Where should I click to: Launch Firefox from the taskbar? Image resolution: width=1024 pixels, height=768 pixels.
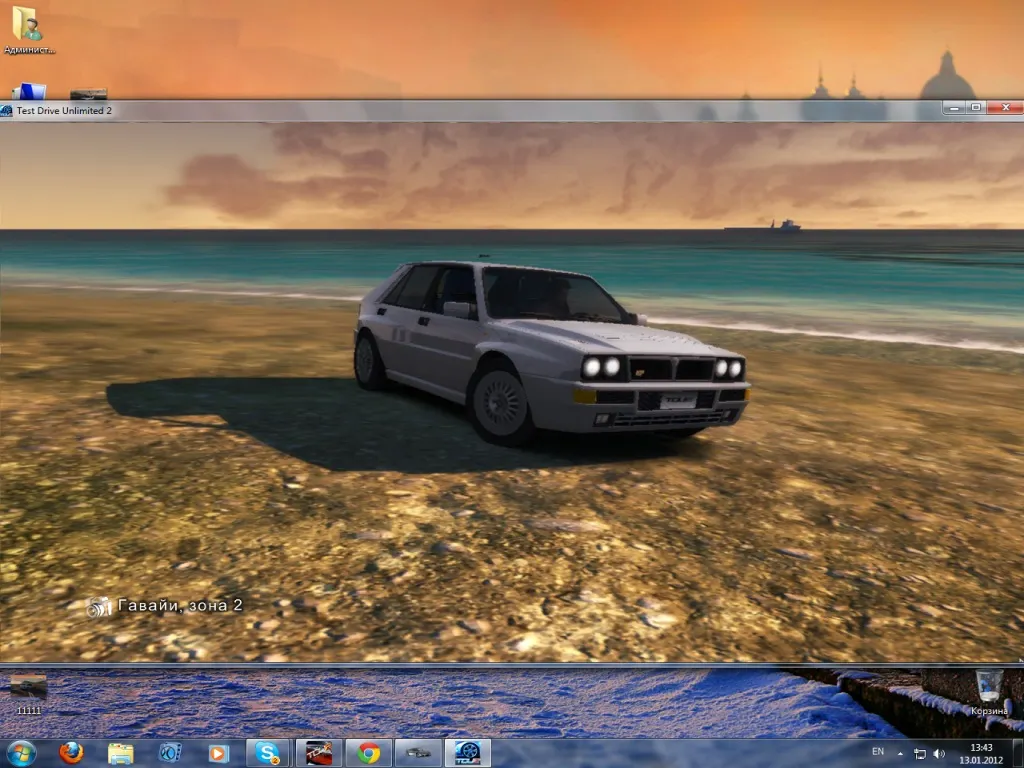coord(71,753)
